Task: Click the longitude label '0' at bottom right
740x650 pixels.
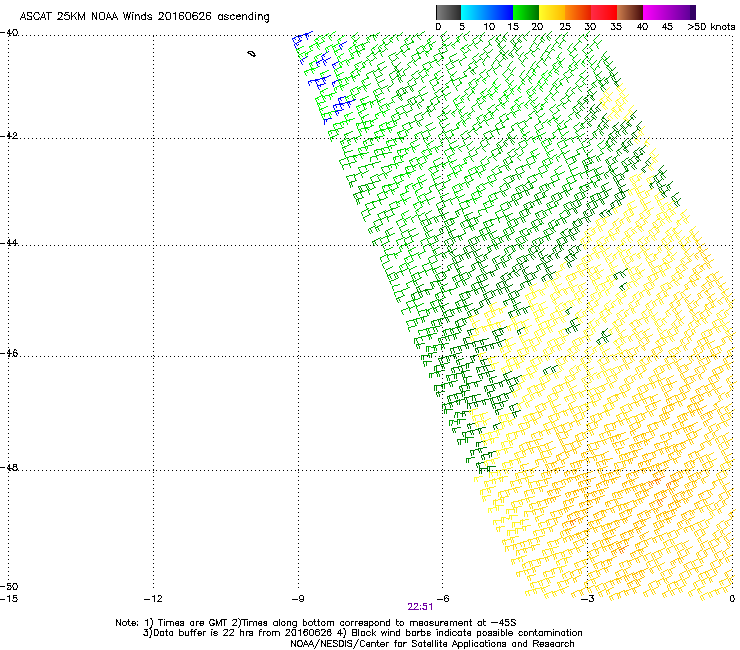Action: coord(732,599)
